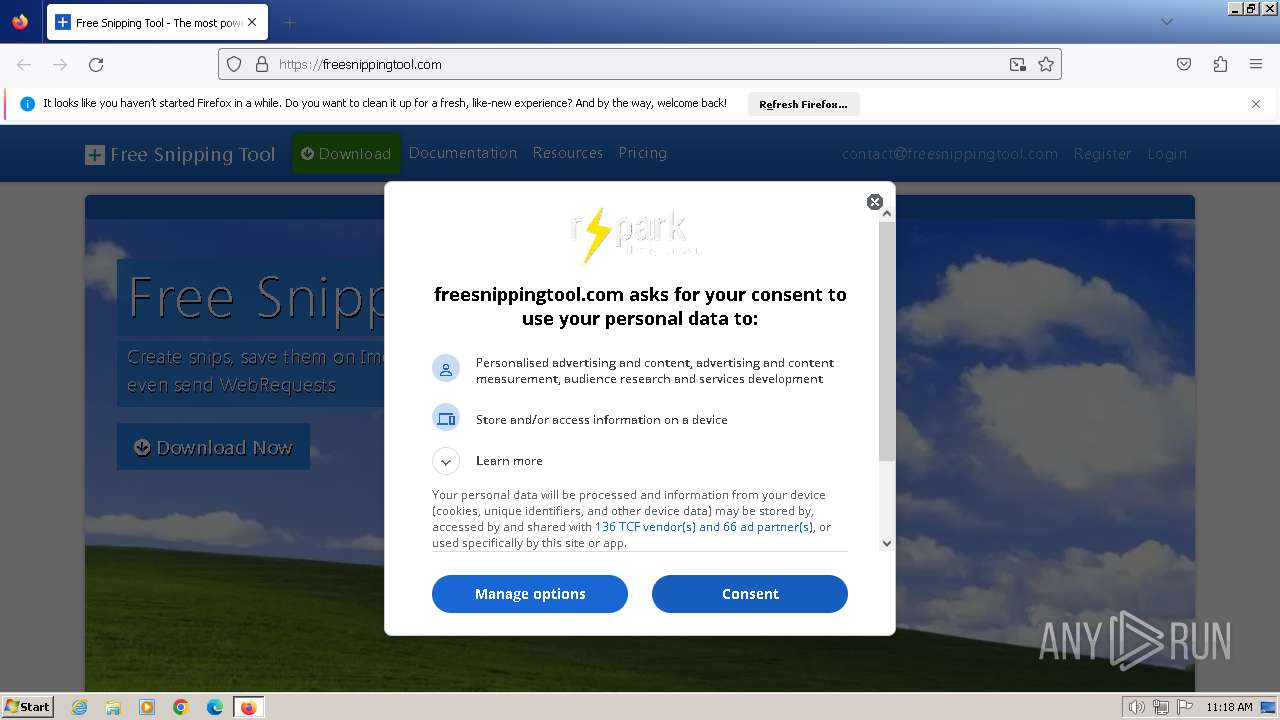The height and width of the screenshot is (720, 1280).
Task: Open the tracking protection shield icon
Action: click(234, 64)
